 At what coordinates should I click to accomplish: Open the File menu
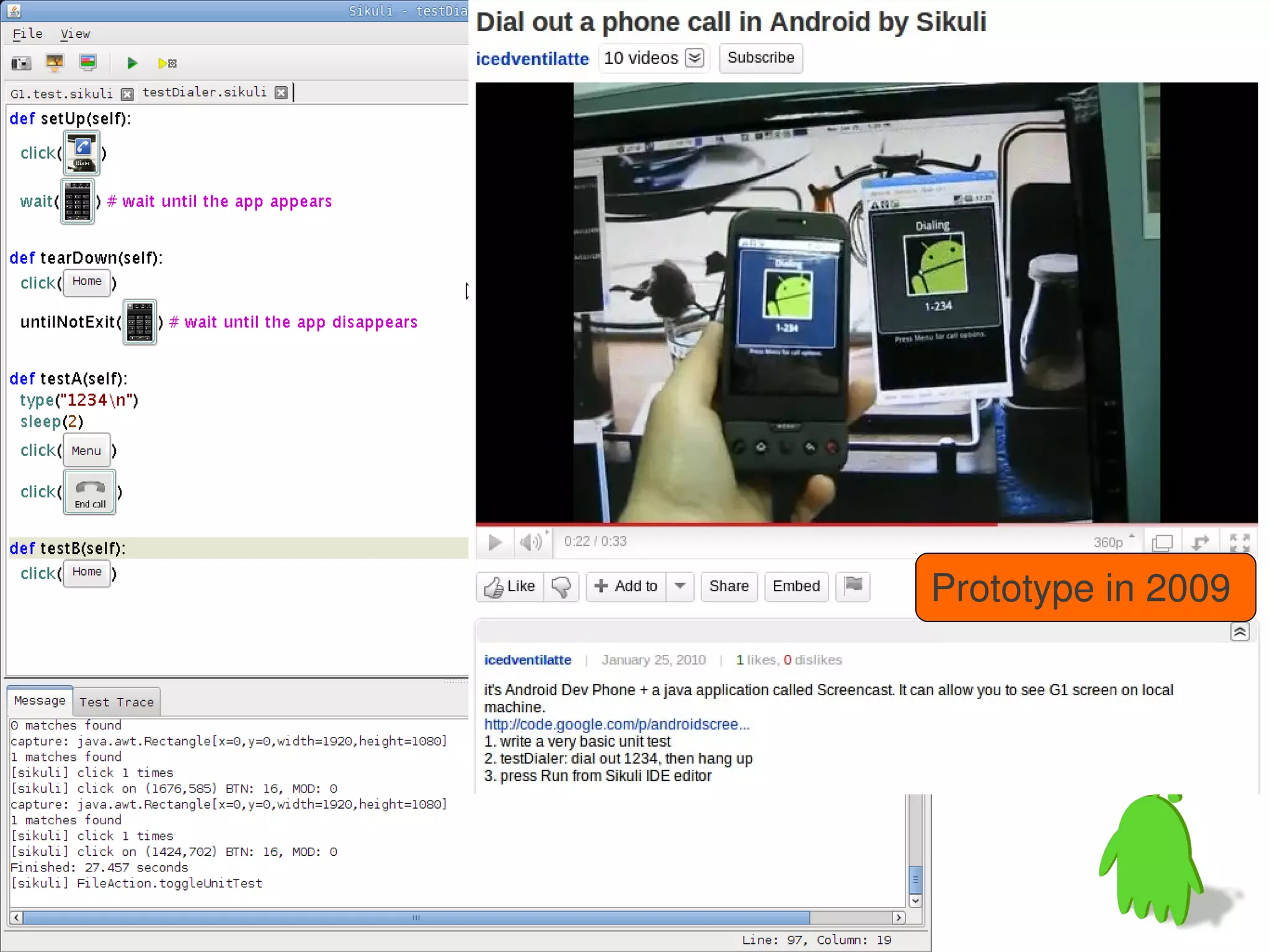point(27,34)
